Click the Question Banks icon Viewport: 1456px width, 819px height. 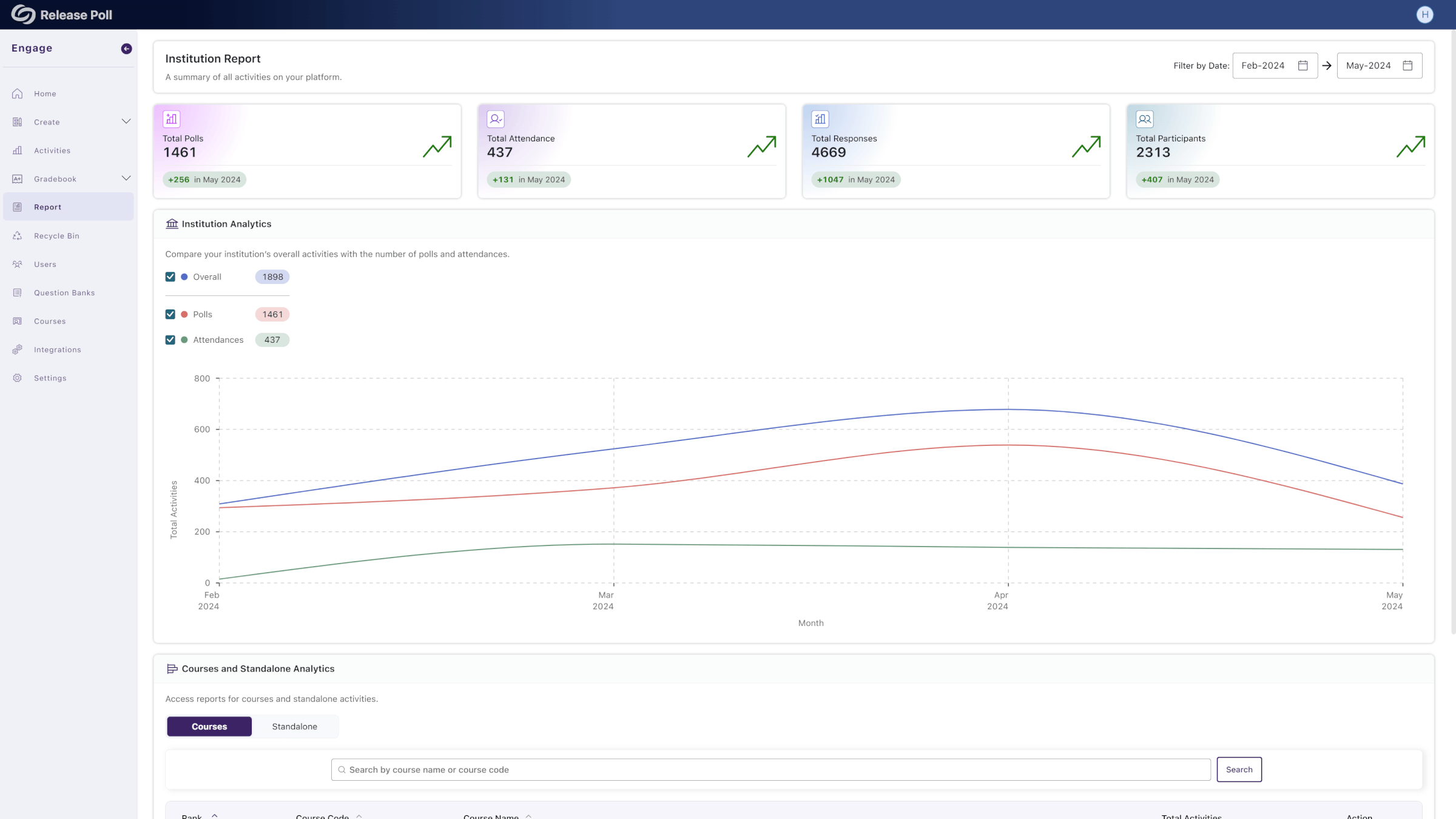coord(18,293)
